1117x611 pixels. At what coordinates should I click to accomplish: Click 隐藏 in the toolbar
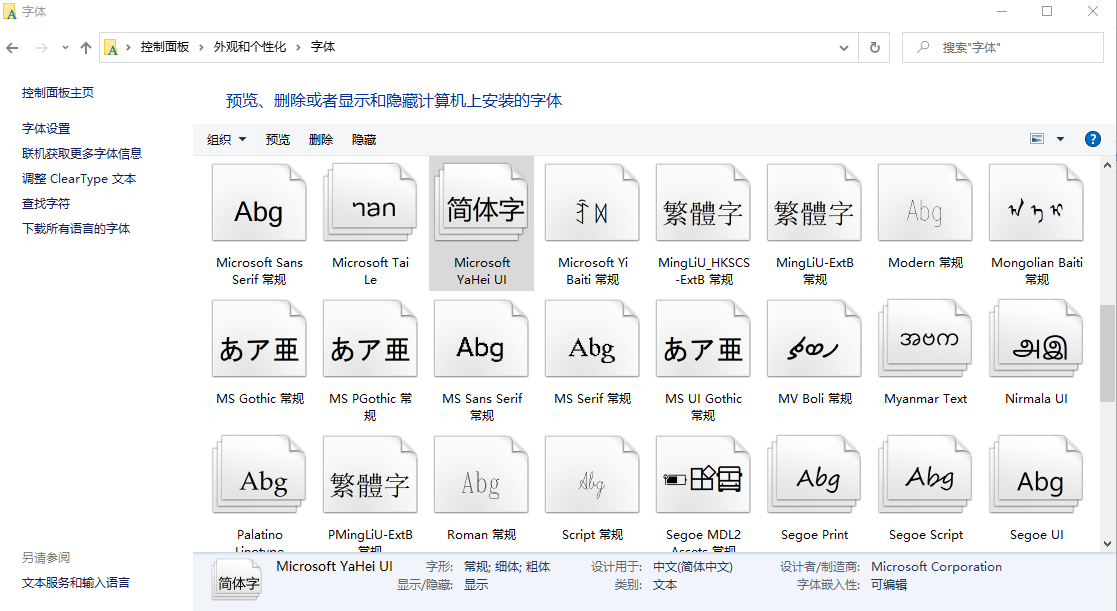364,140
